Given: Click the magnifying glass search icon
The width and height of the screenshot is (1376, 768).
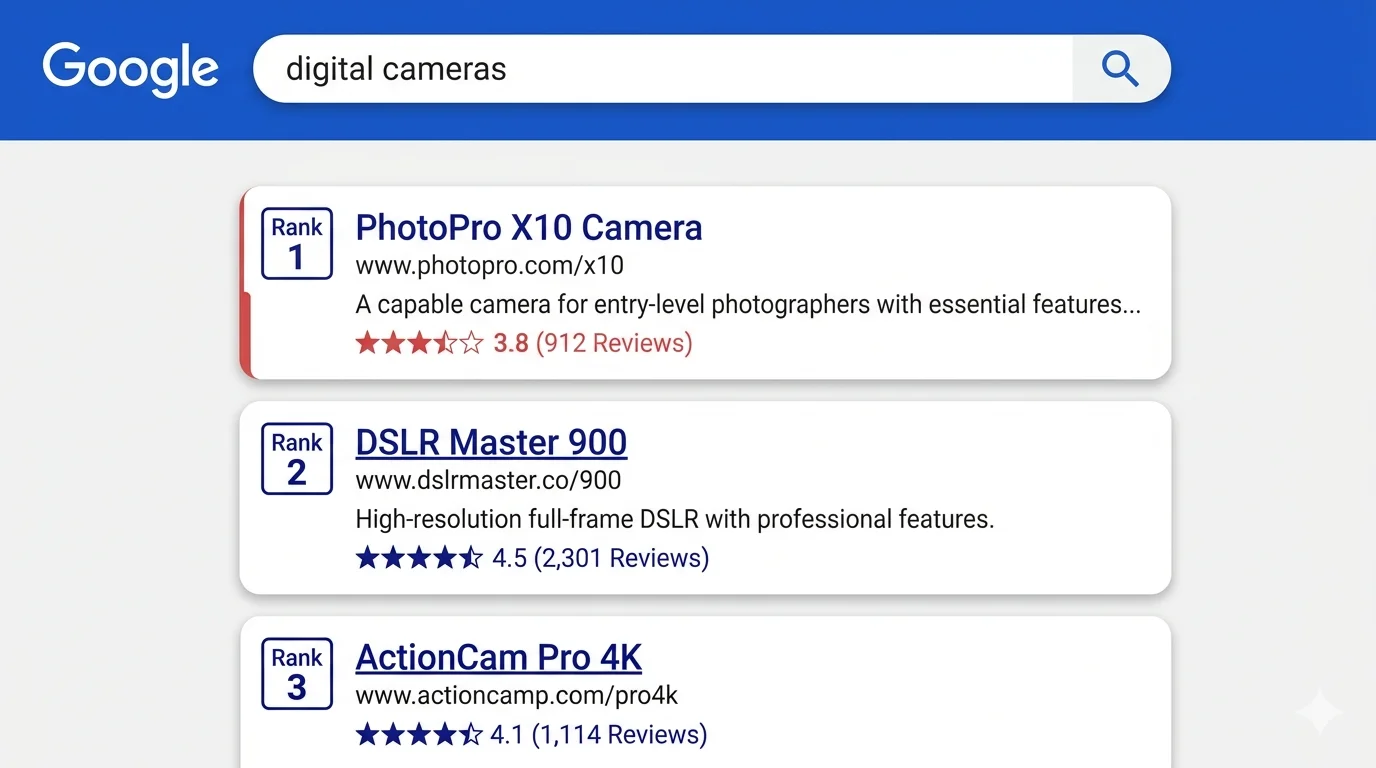Looking at the screenshot, I should pyautogui.click(x=1120, y=69).
